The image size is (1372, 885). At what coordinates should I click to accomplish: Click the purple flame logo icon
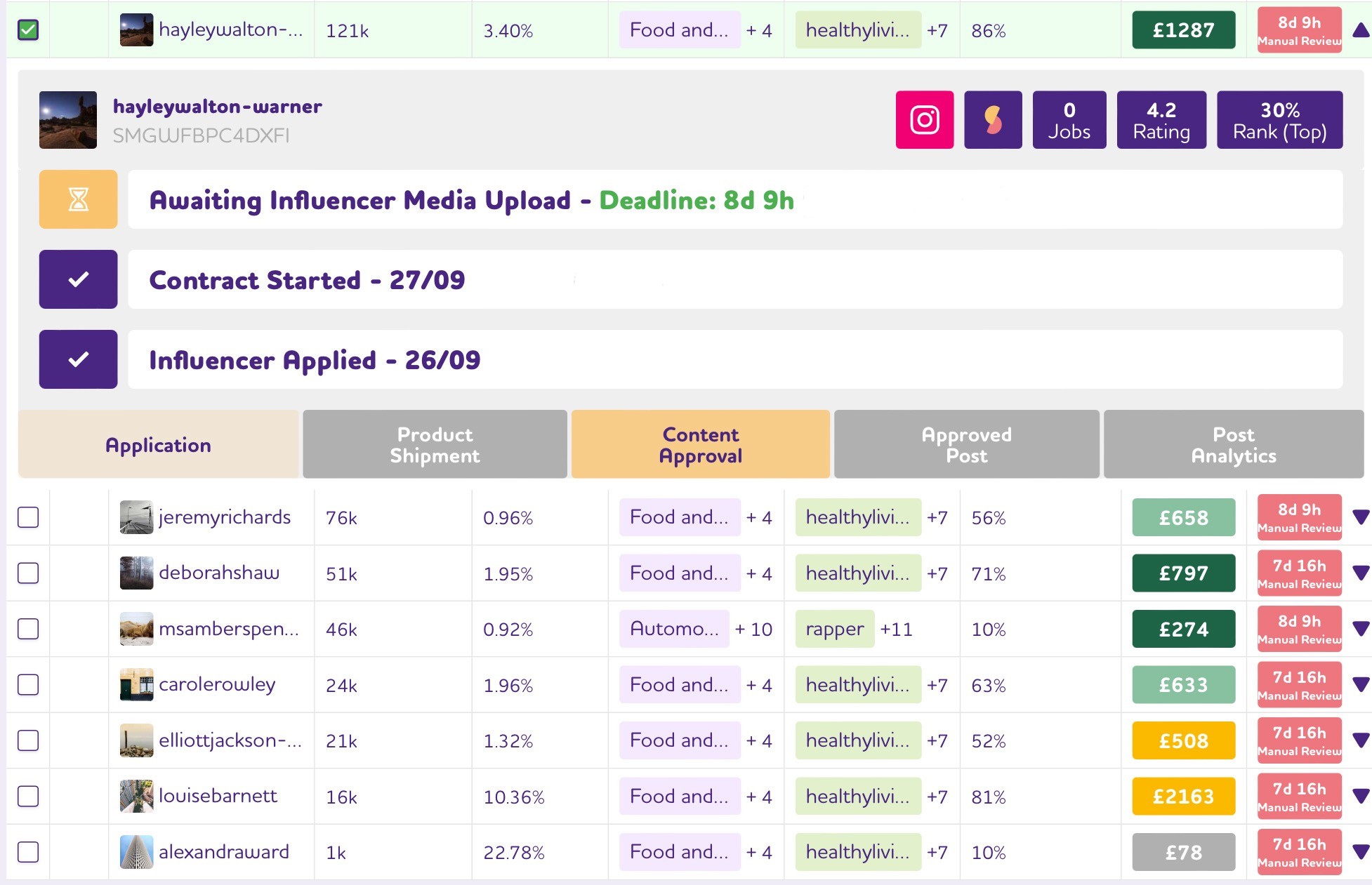tap(992, 120)
